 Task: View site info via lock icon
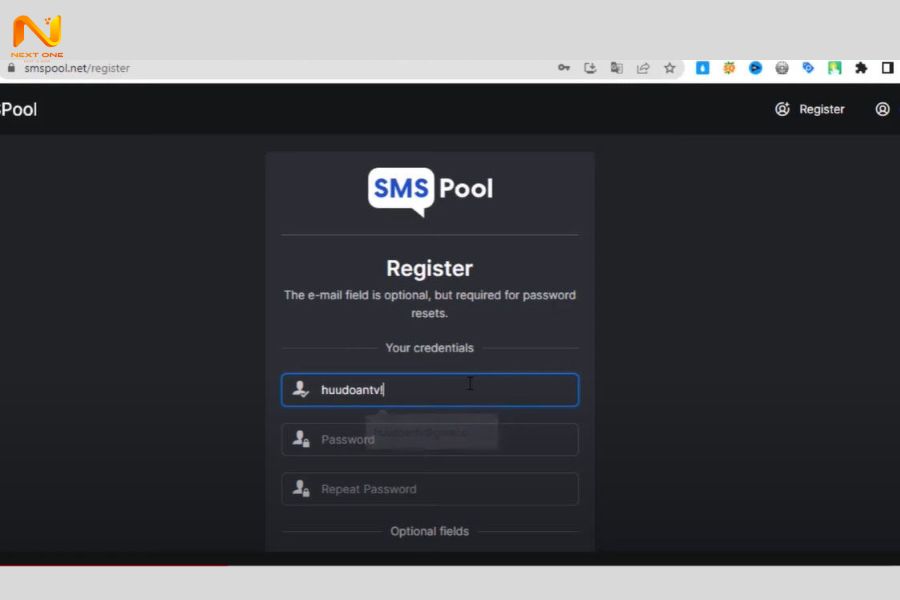12,68
